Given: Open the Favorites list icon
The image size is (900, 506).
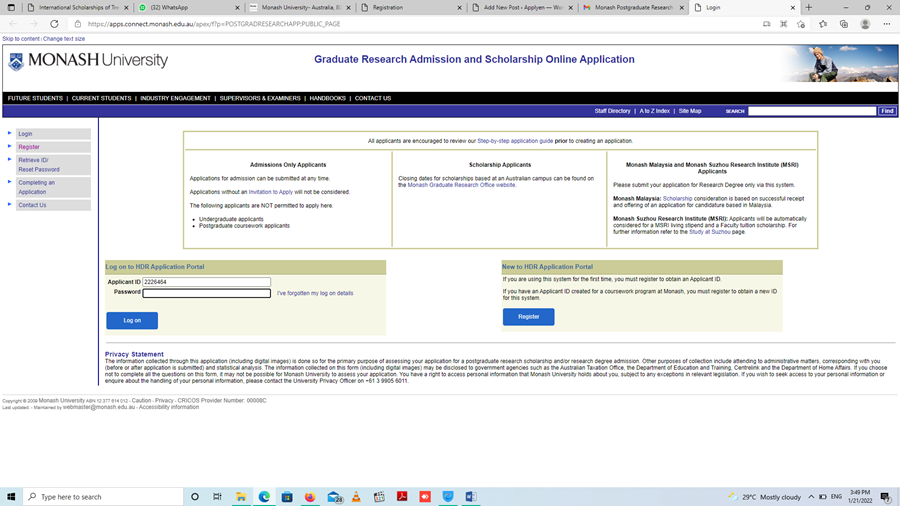Looking at the screenshot, I should [823, 24].
